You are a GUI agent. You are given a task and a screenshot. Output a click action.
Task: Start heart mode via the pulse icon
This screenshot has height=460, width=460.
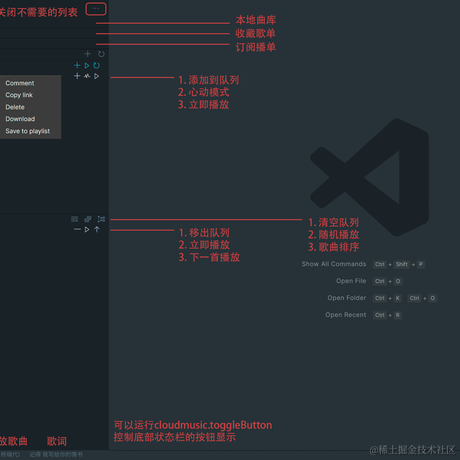pos(87,76)
